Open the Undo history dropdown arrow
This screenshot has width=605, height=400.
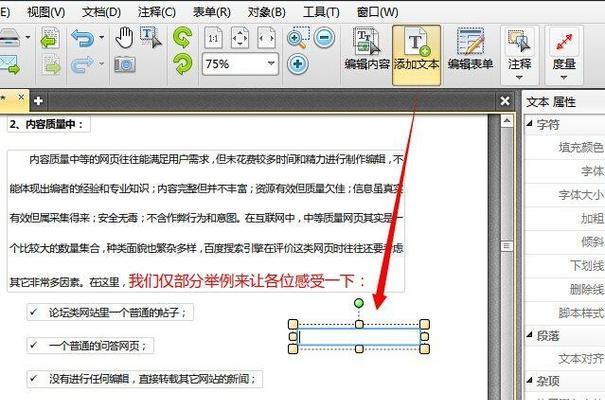pyautogui.click(x=101, y=37)
